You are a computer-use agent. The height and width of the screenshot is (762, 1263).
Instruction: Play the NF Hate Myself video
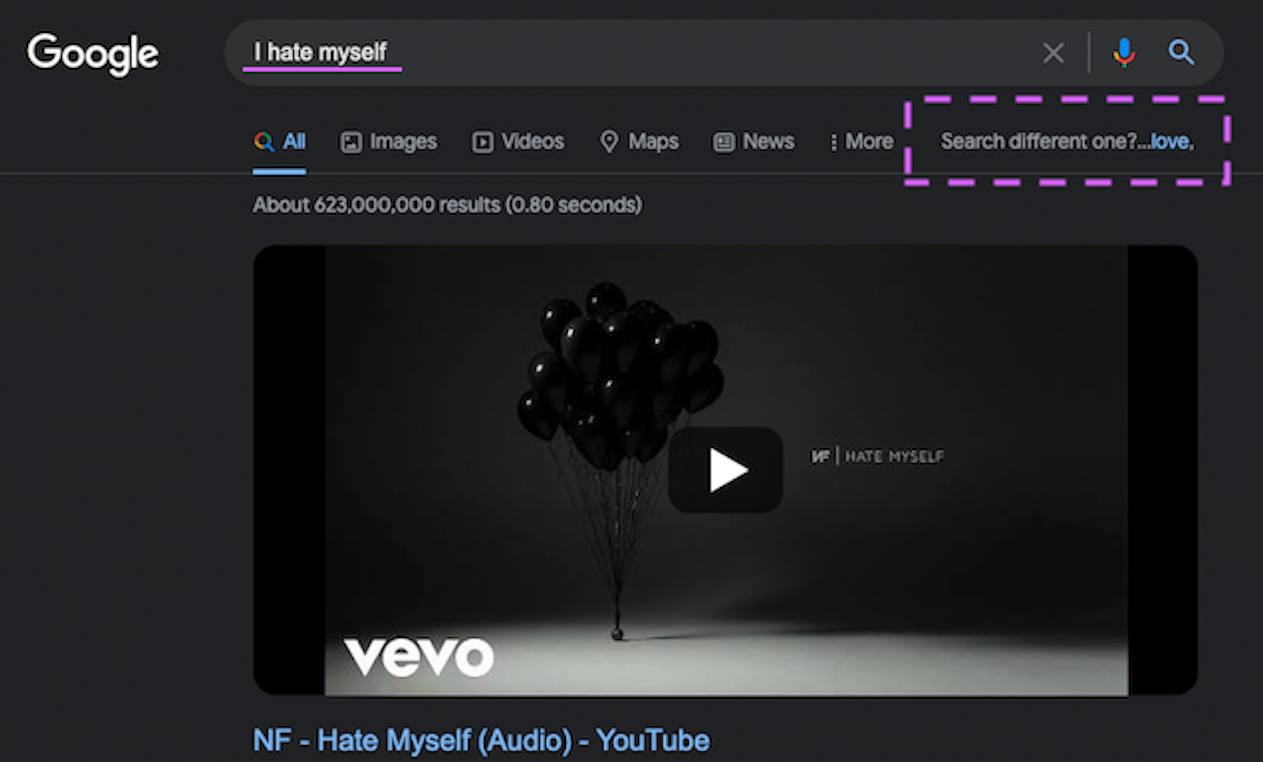[726, 470]
